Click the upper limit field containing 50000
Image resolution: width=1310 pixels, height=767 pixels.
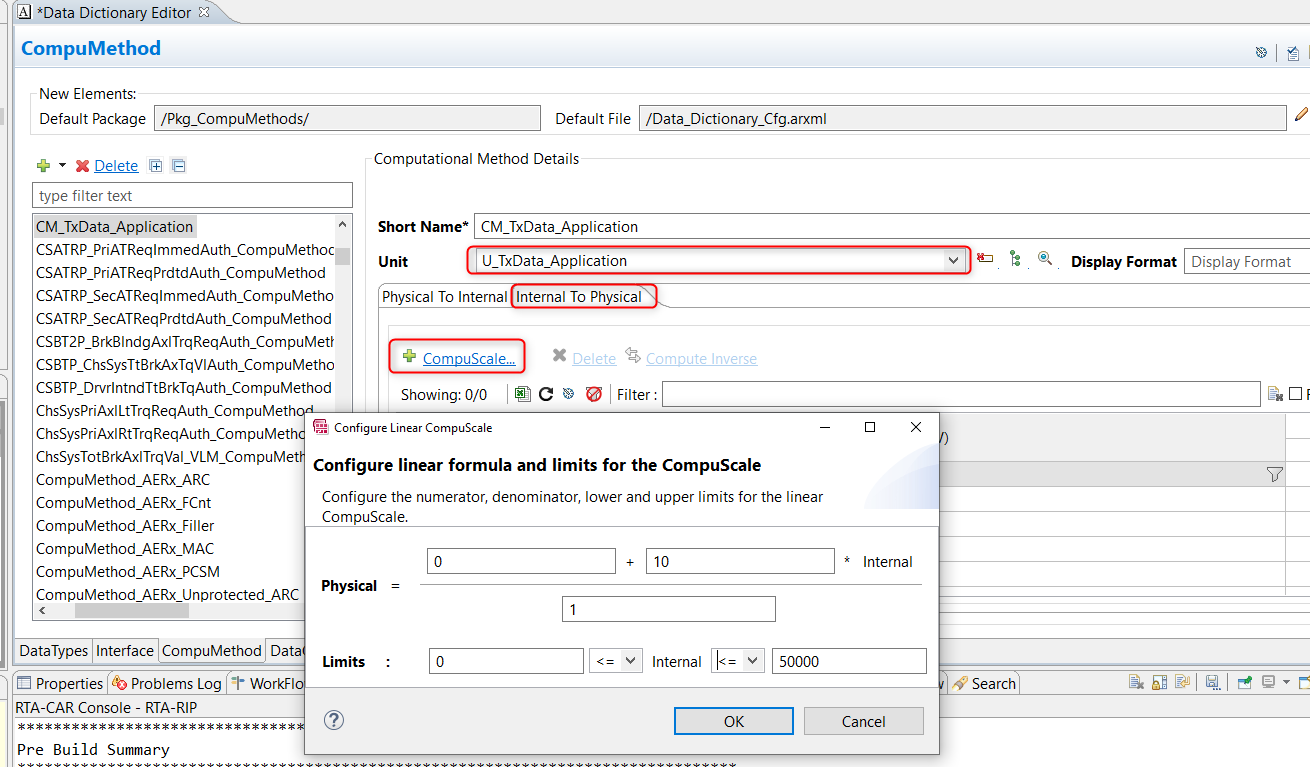(x=849, y=661)
